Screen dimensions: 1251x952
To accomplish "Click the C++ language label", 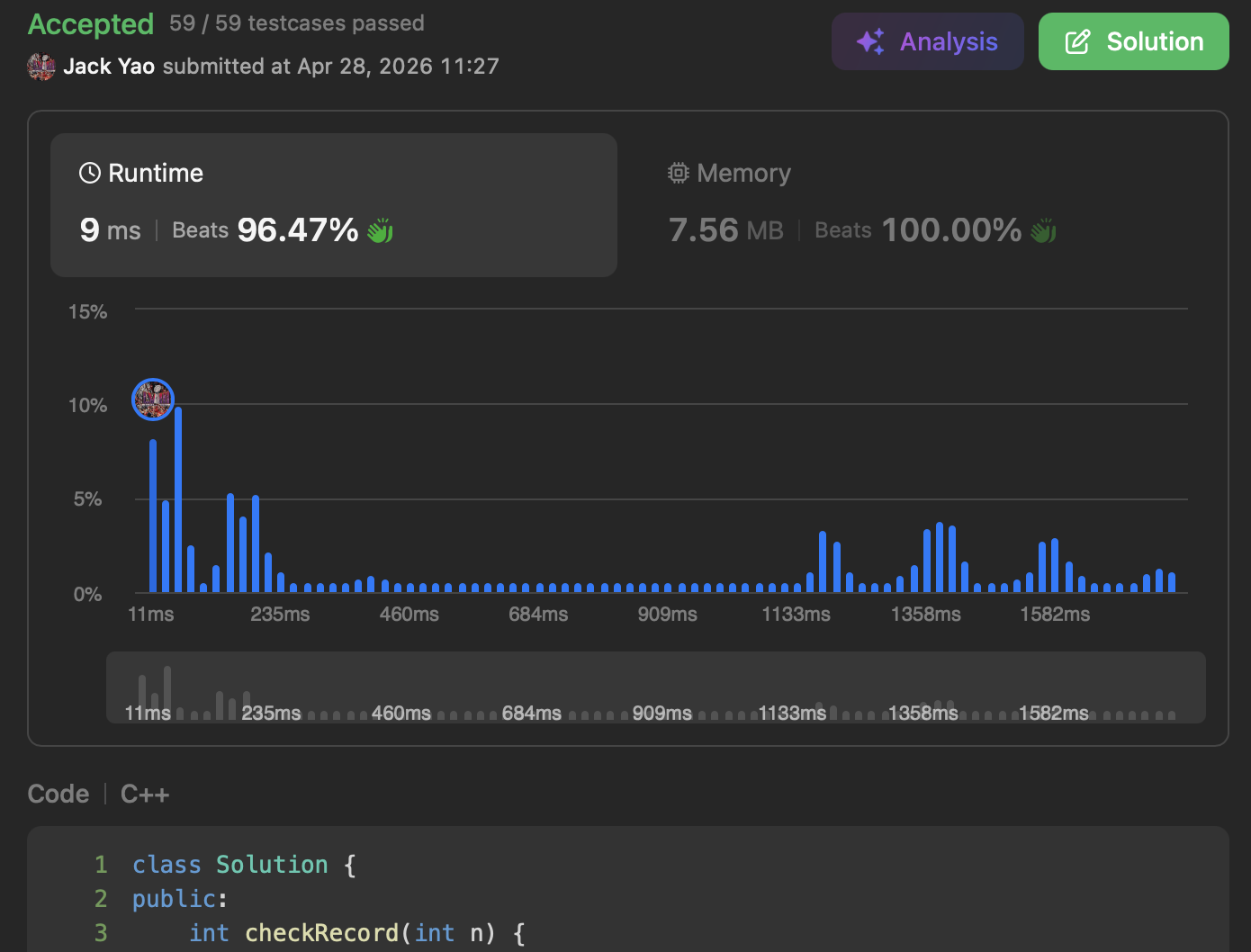I will click(x=145, y=794).
